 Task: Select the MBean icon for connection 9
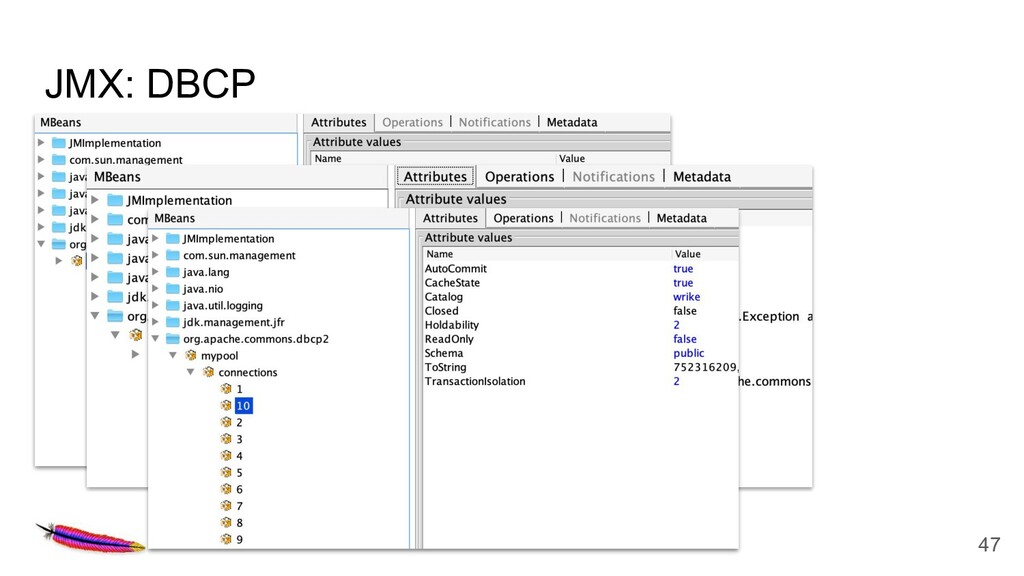click(226, 539)
